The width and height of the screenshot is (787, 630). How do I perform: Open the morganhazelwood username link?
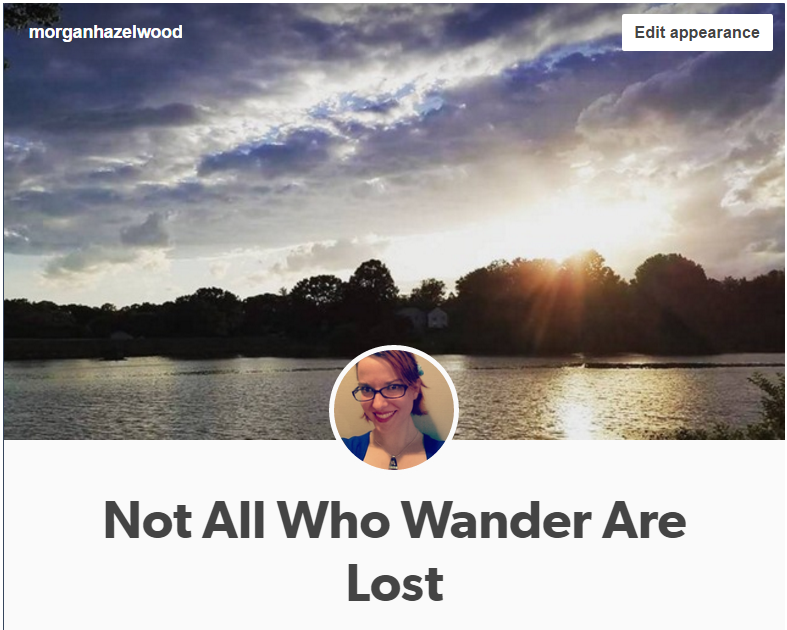click(x=106, y=32)
